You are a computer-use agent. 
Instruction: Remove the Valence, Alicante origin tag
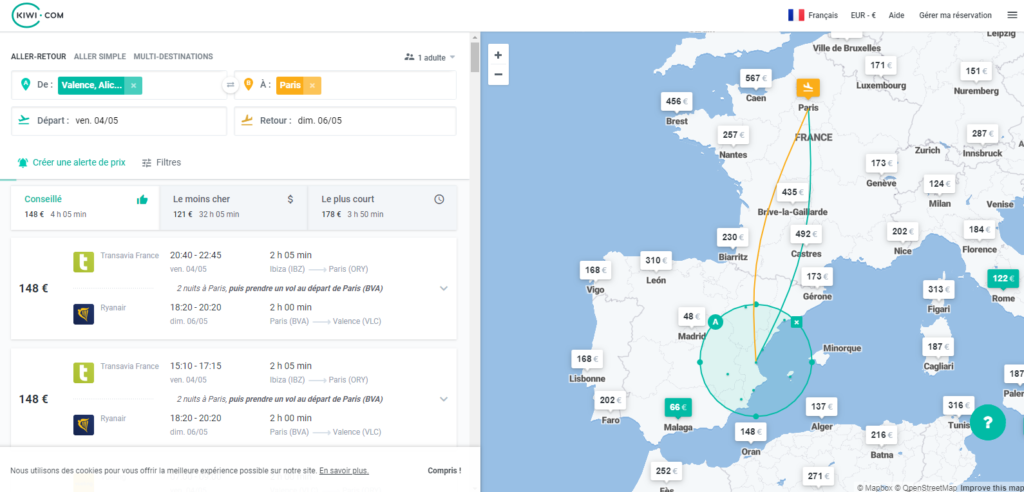[x=133, y=86]
